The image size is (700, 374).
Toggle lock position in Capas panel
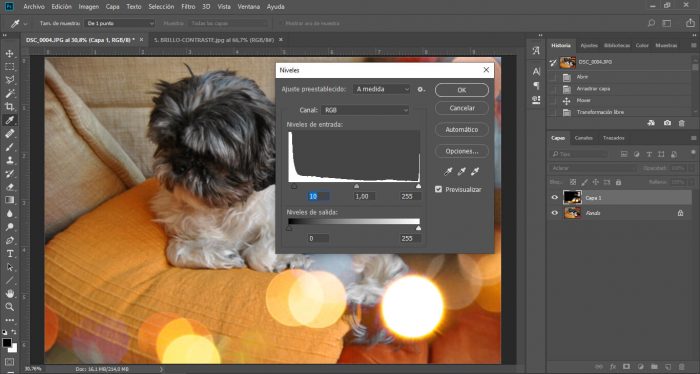[596, 182]
